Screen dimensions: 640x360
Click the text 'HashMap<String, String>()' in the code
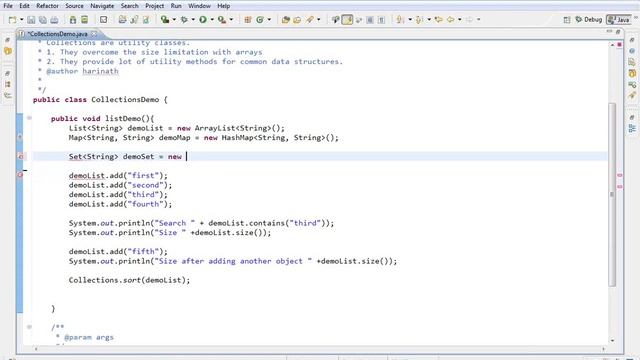pos(278,138)
